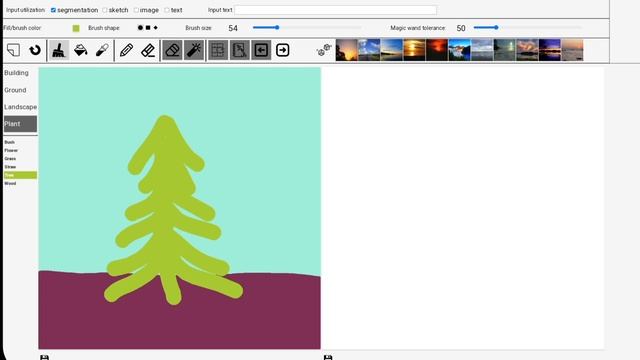Click the Magic wand tolerance value 50
This screenshot has width=640, height=360.
[x=461, y=28]
